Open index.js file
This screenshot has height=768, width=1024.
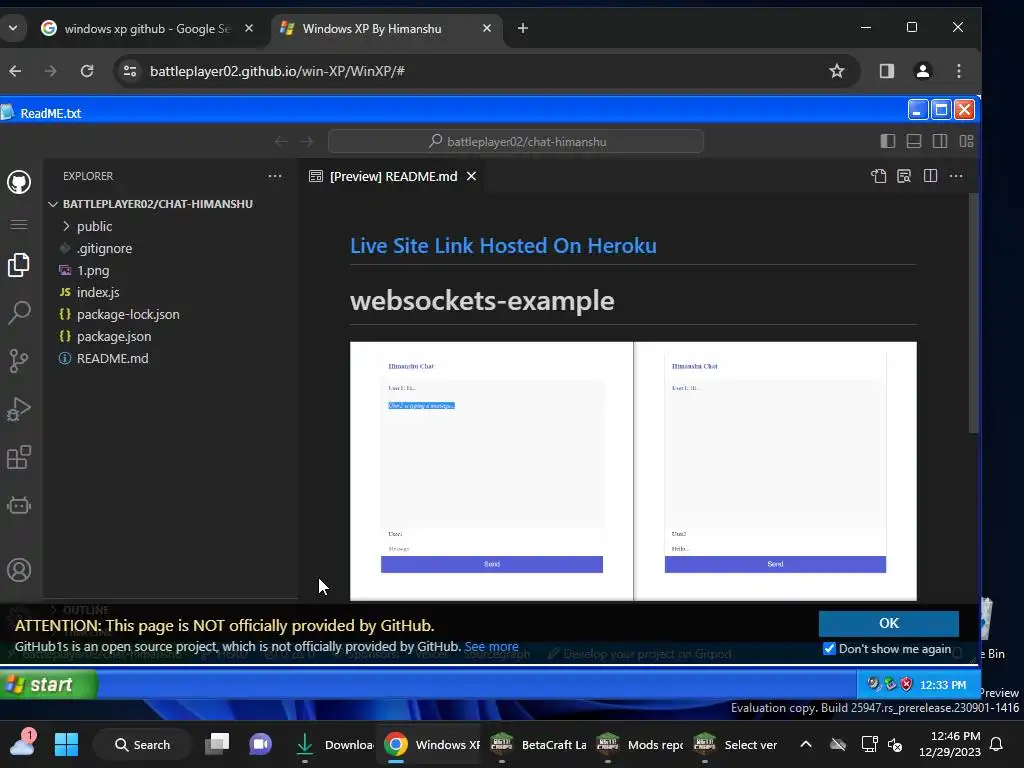click(98, 293)
